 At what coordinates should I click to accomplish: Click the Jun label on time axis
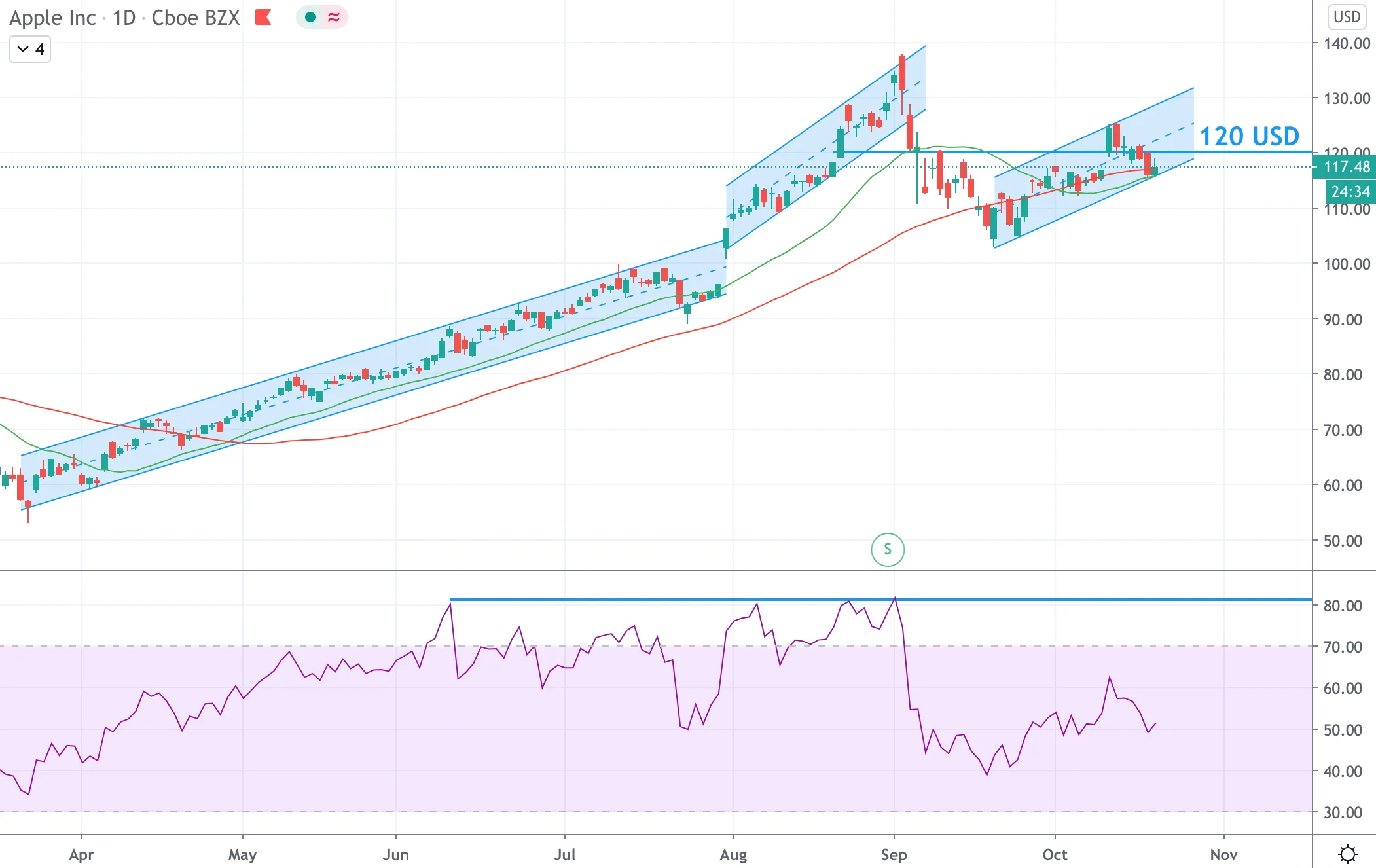pyautogui.click(x=395, y=854)
